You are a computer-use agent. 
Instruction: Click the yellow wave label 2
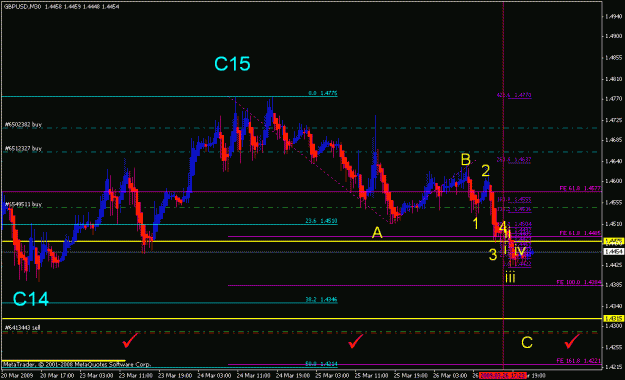click(485, 171)
